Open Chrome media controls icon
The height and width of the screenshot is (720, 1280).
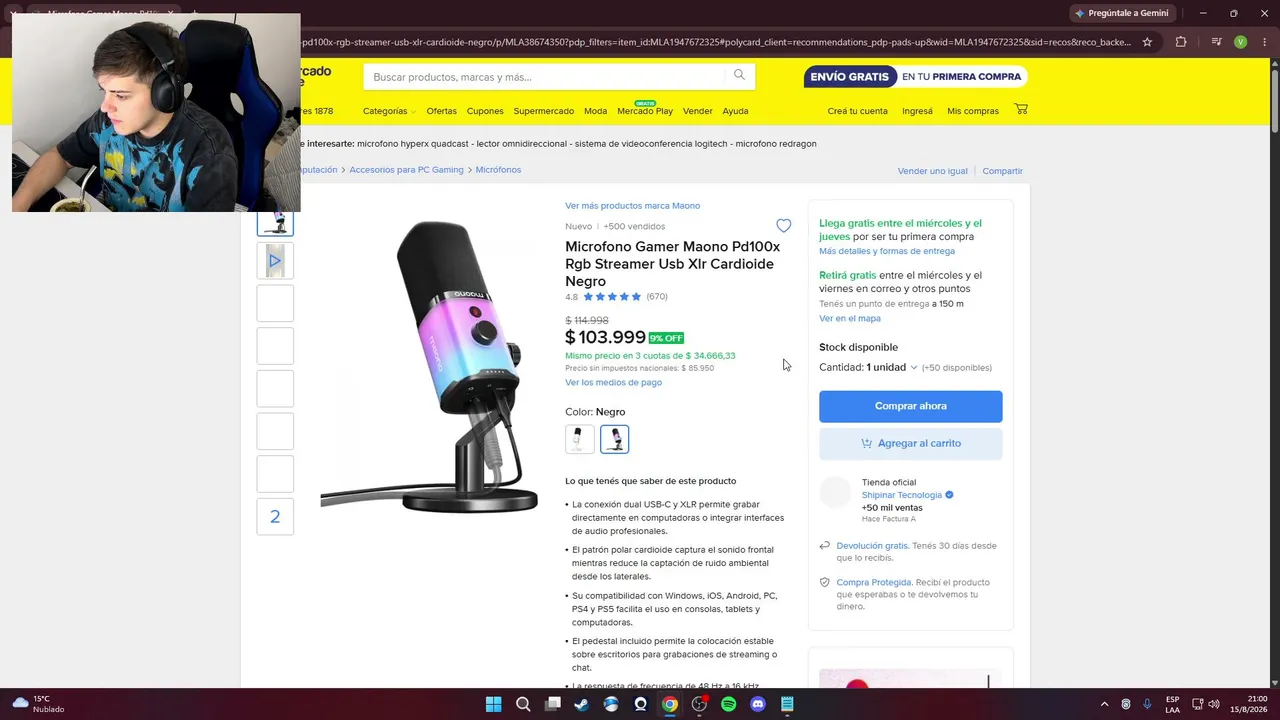[x=1216, y=42]
